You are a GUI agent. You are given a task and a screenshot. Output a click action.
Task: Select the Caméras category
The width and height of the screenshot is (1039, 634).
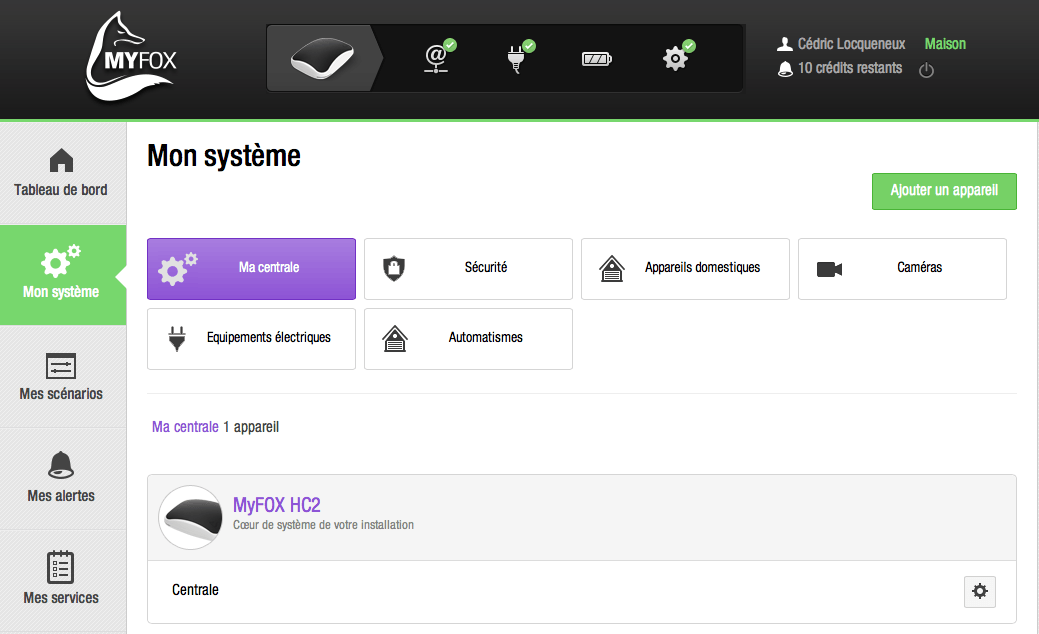pyautogui.click(x=902, y=269)
